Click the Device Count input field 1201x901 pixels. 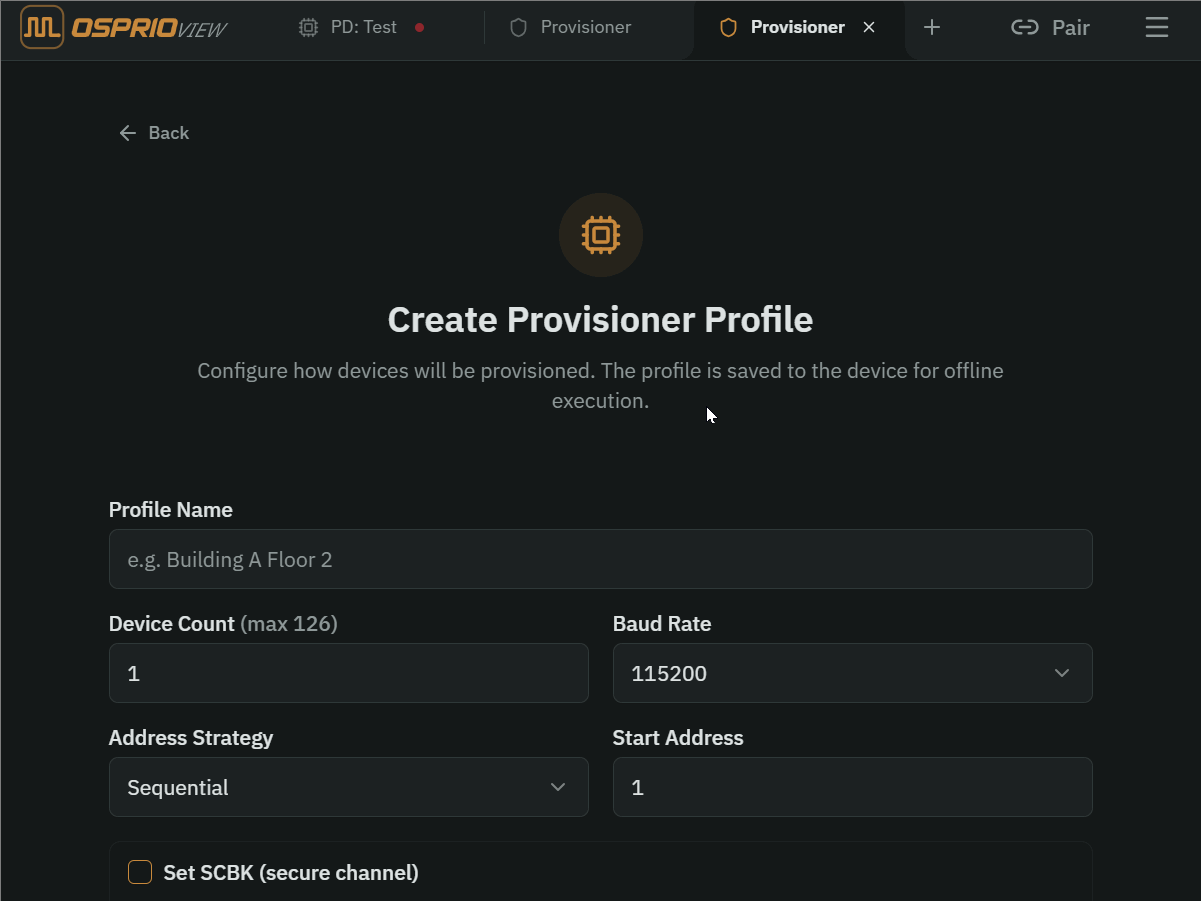[348, 673]
